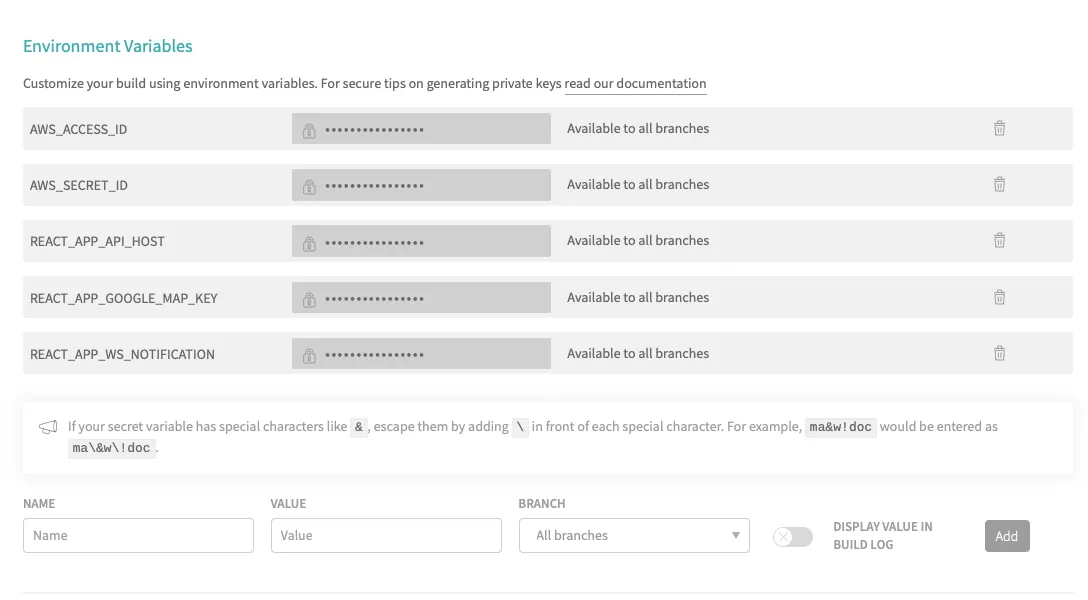The width and height of the screenshot is (1088, 600).
Task: Click the branch selector chevron arrow
Action: pyautogui.click(x=737, y=535)
